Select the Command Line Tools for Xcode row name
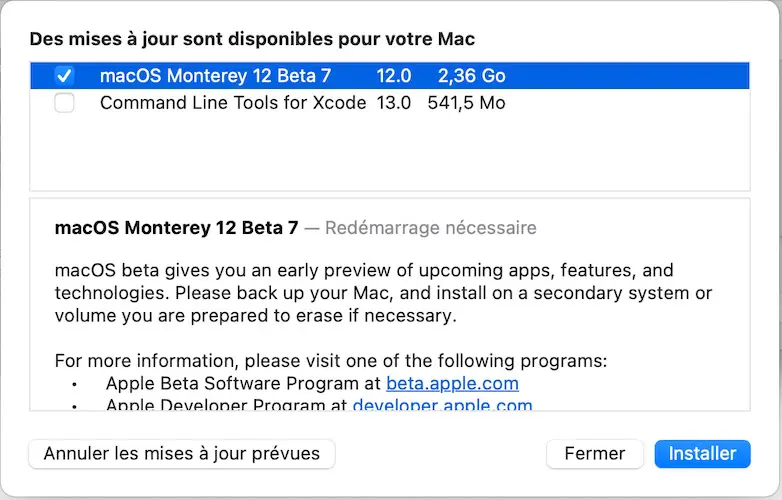782x500 pixels. pos(232,103)
